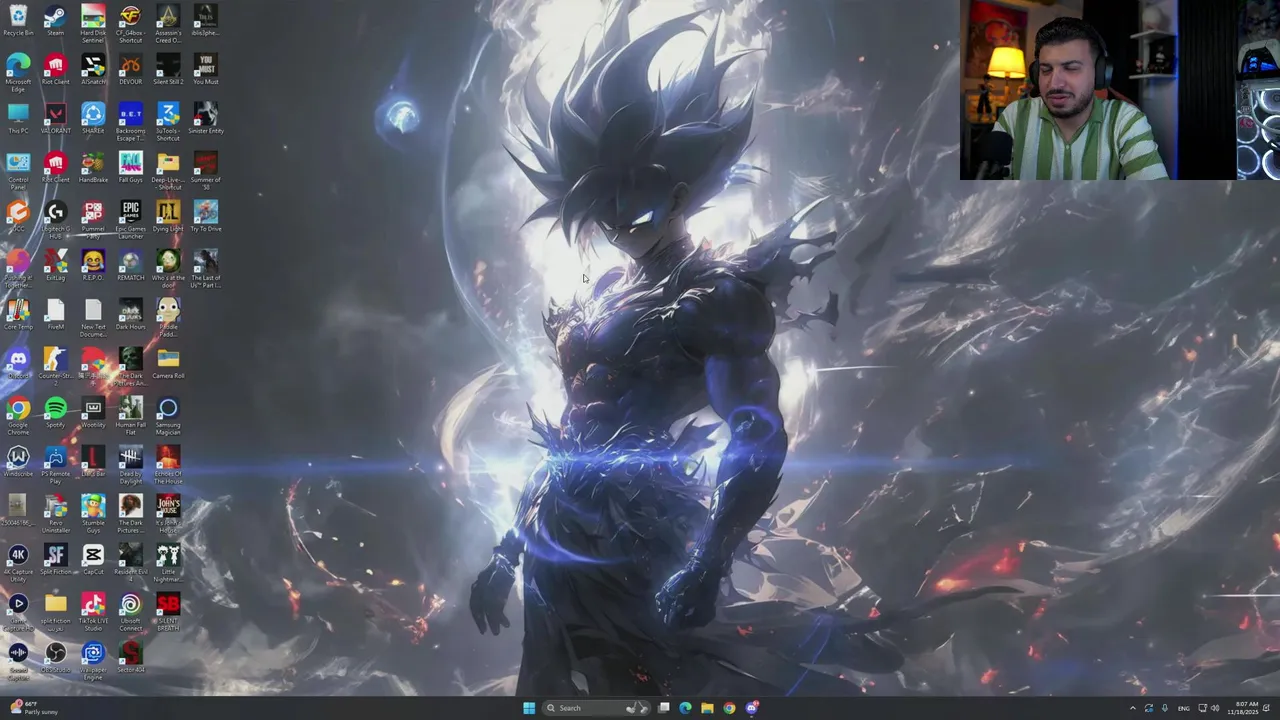This screenshot has width=1280, height=720.
Task: Open File Explorer from the taskbar
Action: click(x=707, y=708)
